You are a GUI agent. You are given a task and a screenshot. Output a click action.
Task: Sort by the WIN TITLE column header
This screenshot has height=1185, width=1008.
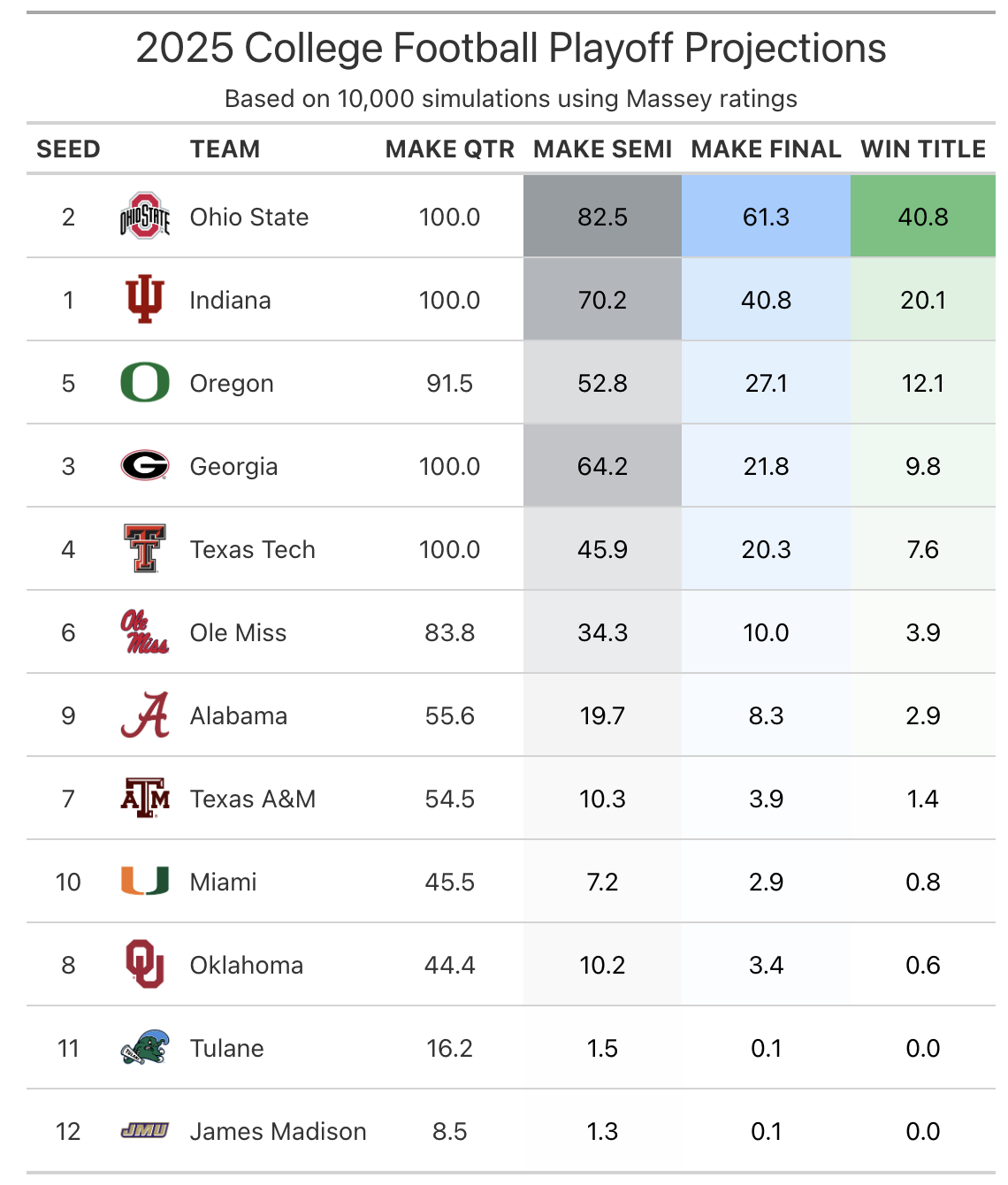tap(922, 149)
